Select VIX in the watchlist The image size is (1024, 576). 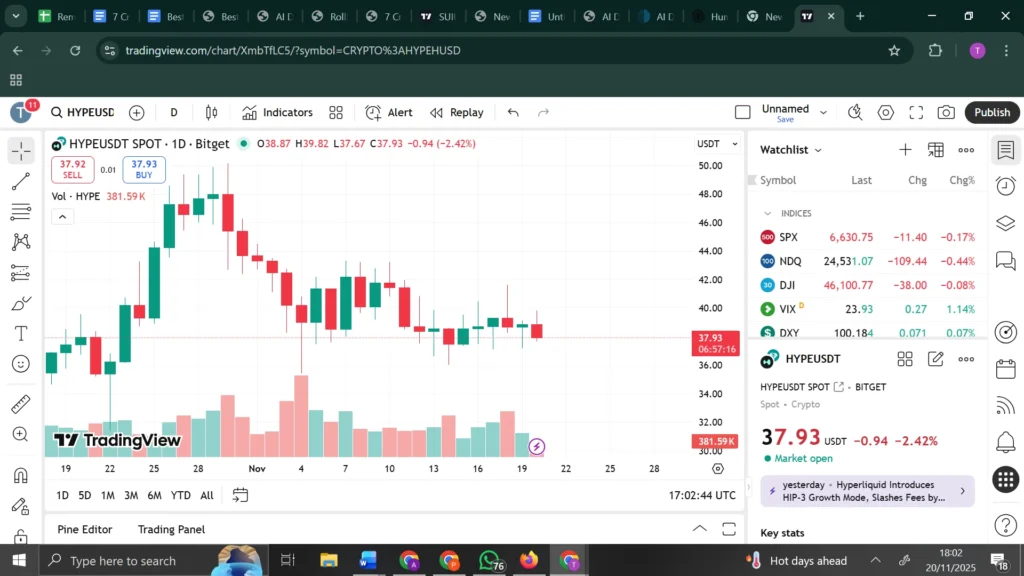tap(867, 309)
